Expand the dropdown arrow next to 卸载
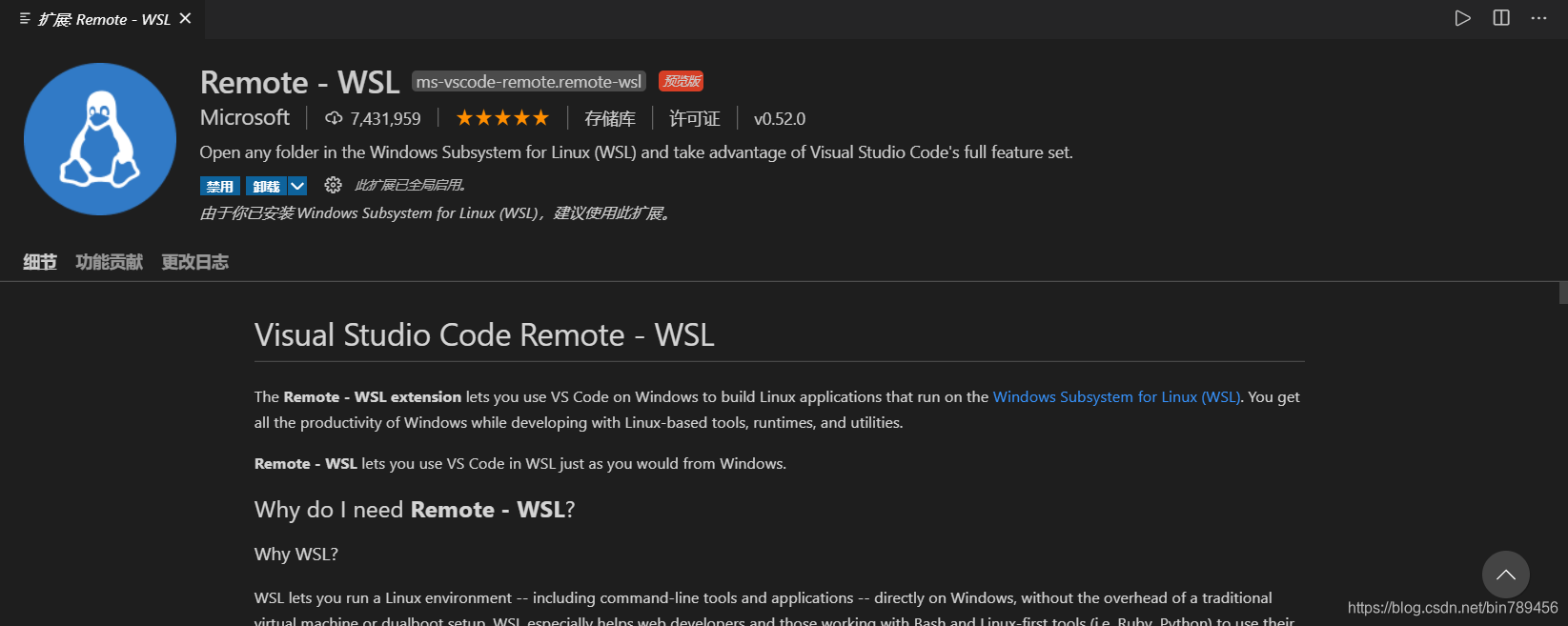Viewport: 1568px width, 626px height. 297,186
